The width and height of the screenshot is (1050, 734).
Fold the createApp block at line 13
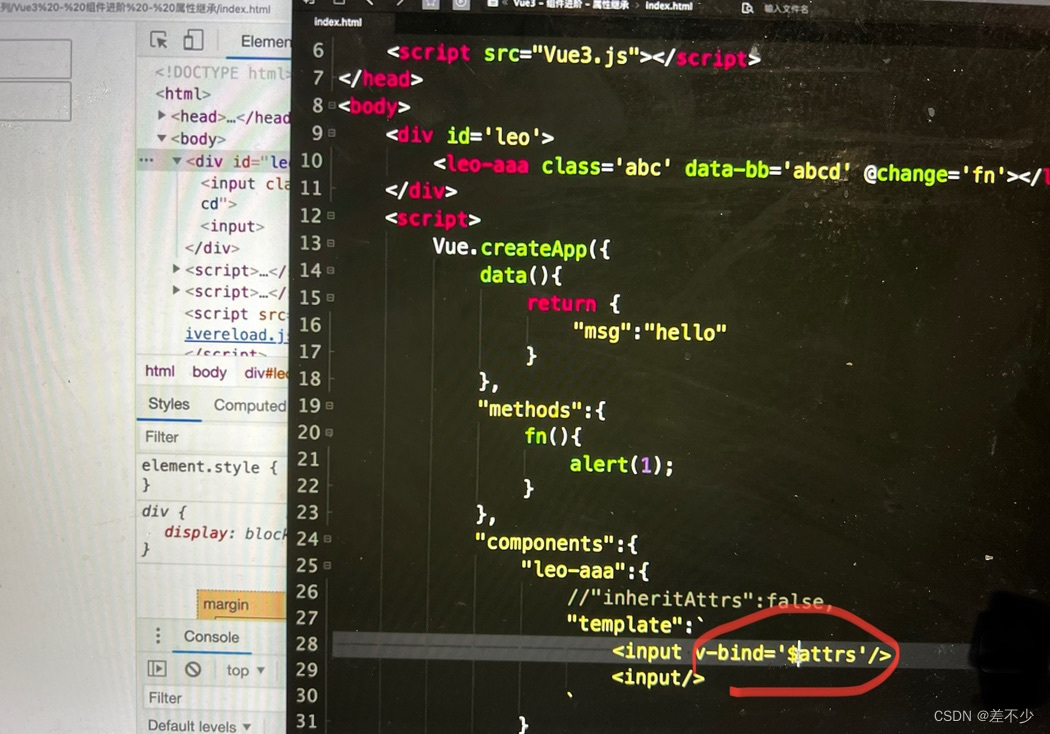pyautogui.click(x=331, y=243)
